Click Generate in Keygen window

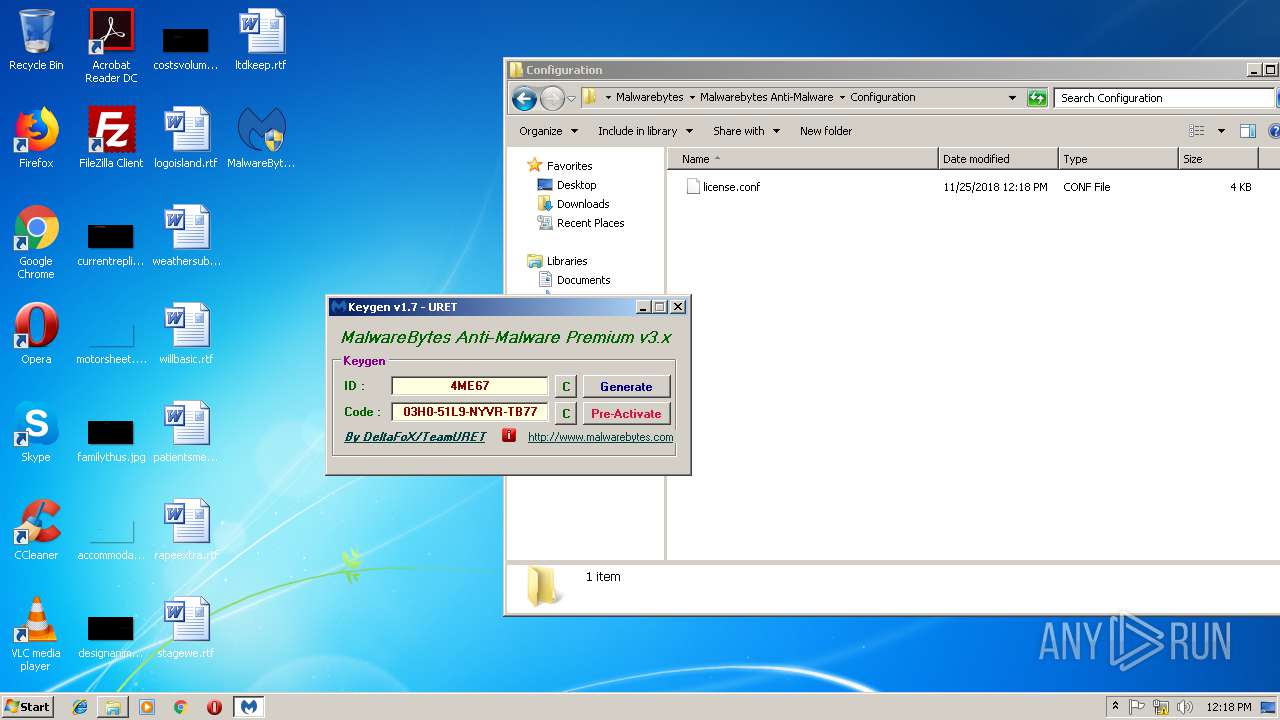(x=626, y=386)
